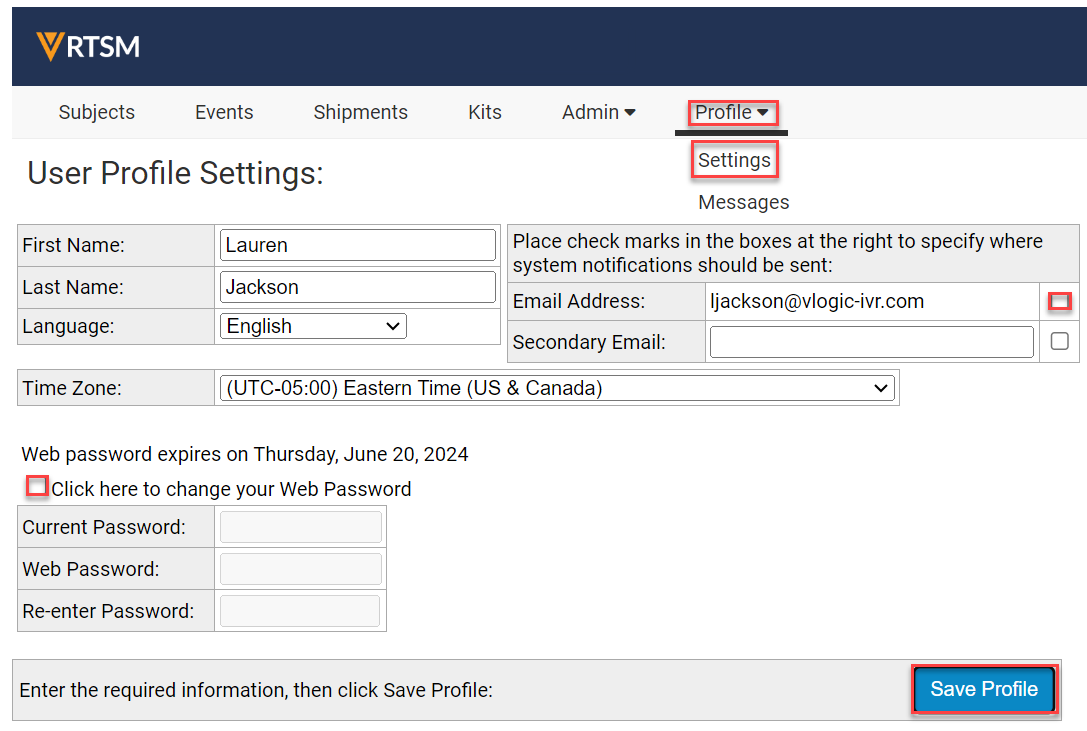Click the Re-enter Password field
The height and width of the screenshot is (731, 1087).
[300, 611]
